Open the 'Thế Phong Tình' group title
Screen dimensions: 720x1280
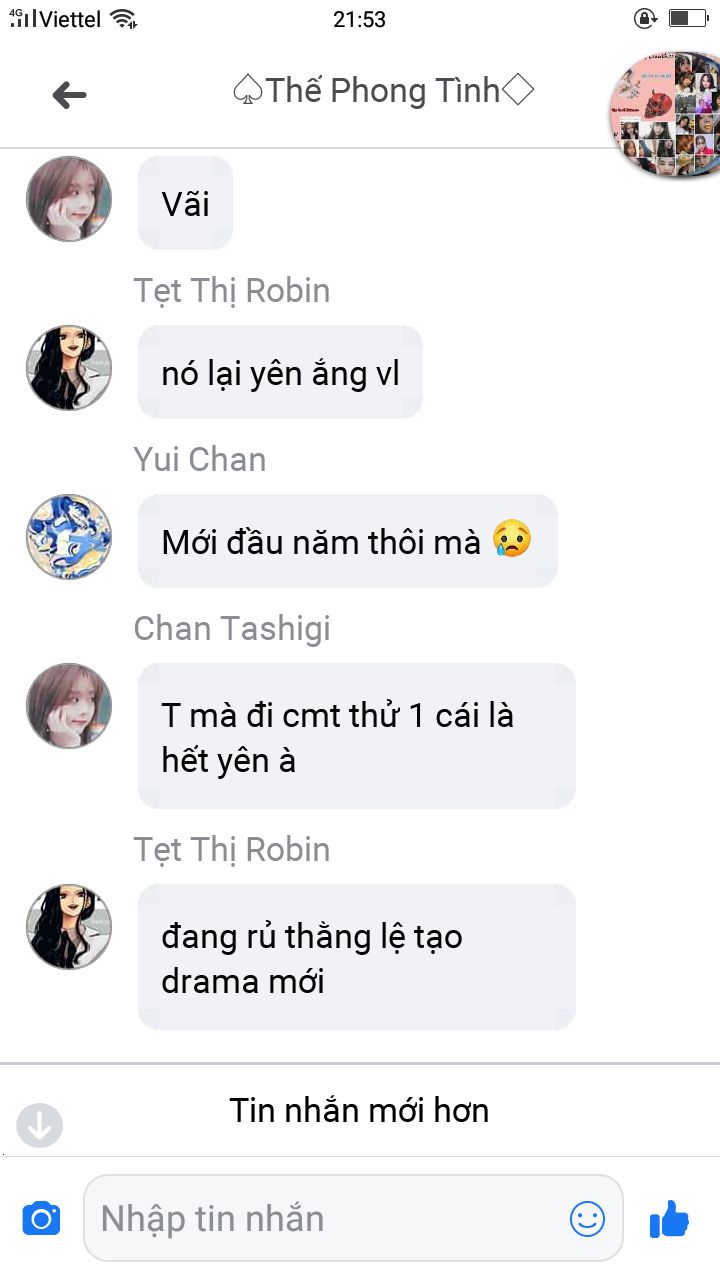point(383,91)
